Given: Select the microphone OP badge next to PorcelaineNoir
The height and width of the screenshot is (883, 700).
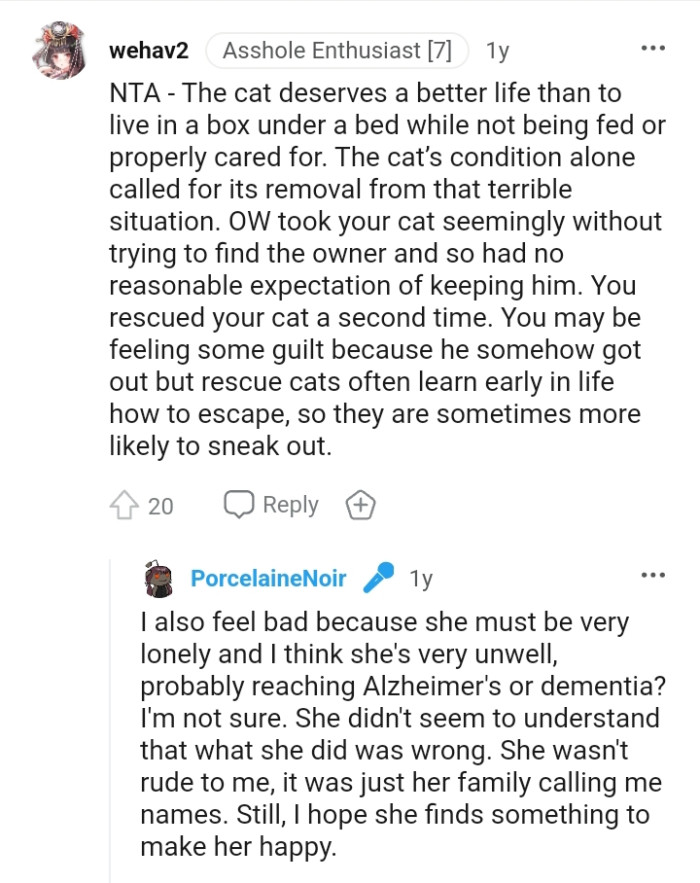Looking at the screenshot, I should coord(377,575).
